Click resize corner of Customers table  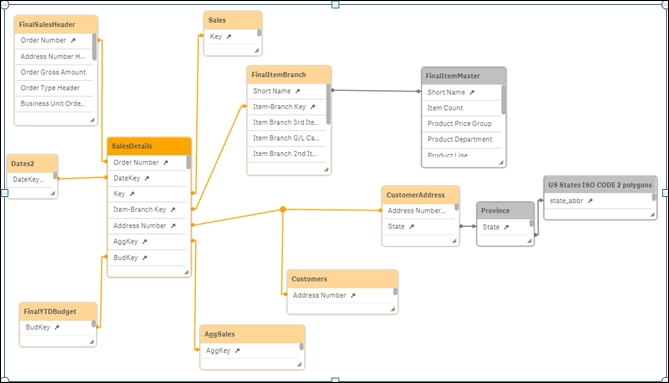click(x=393, y=309)
